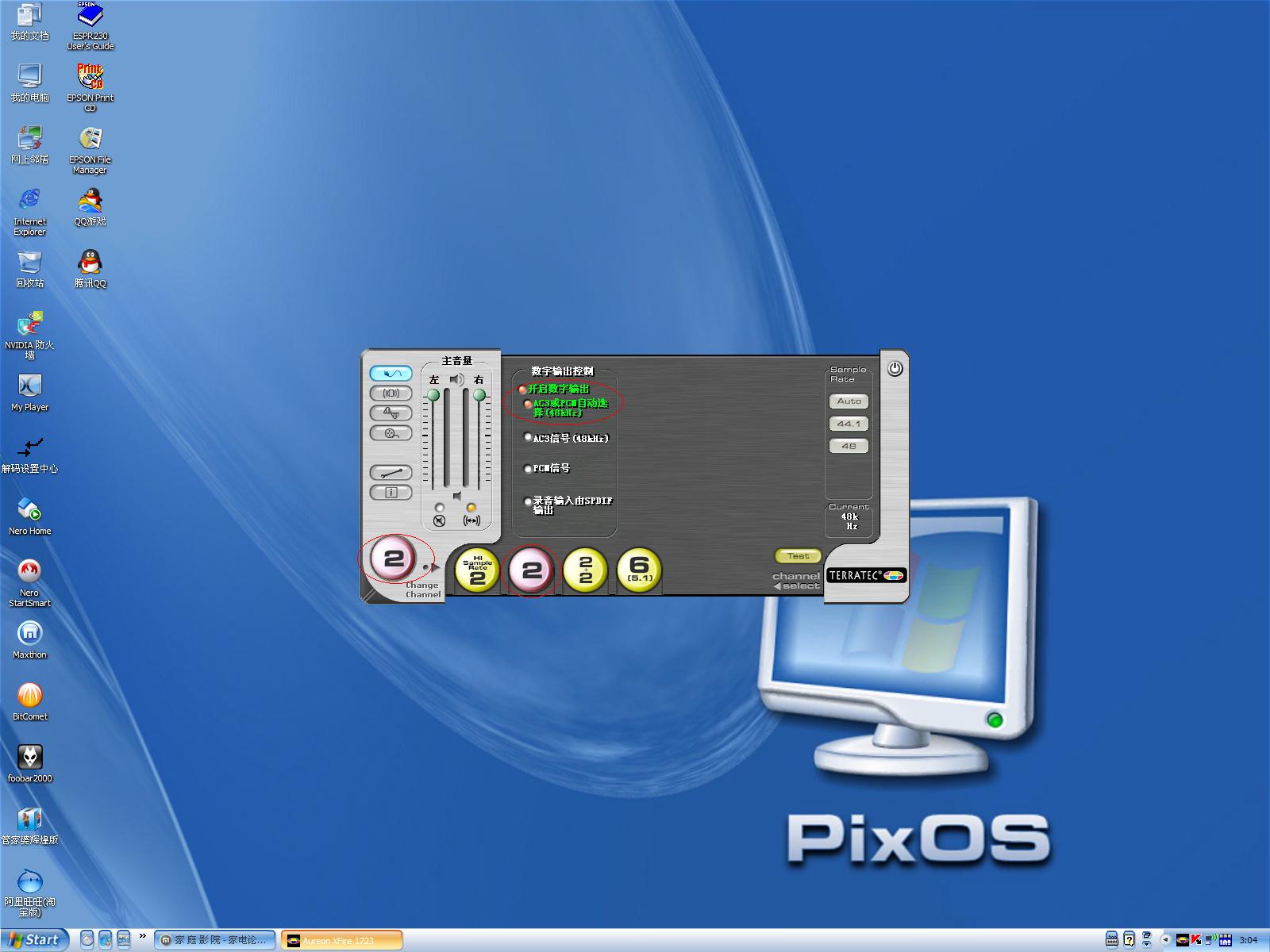Expand hidden tray icons arrow
1270x952 pixels.
(1164, 940)
